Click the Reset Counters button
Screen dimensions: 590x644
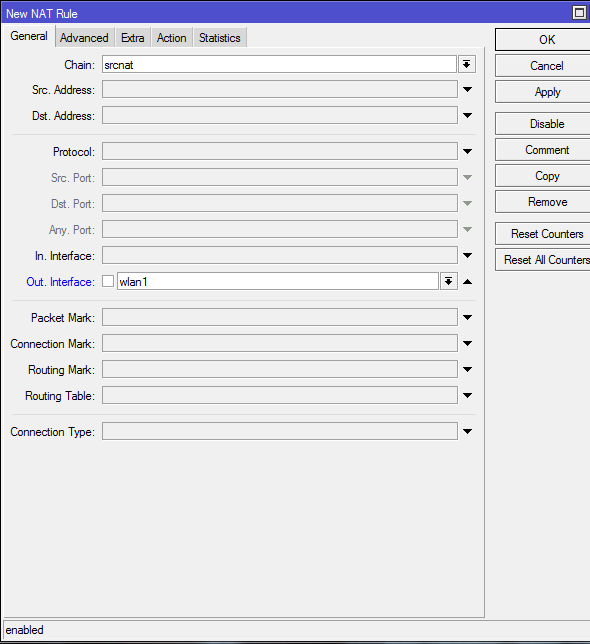click(x=543, y=234)
